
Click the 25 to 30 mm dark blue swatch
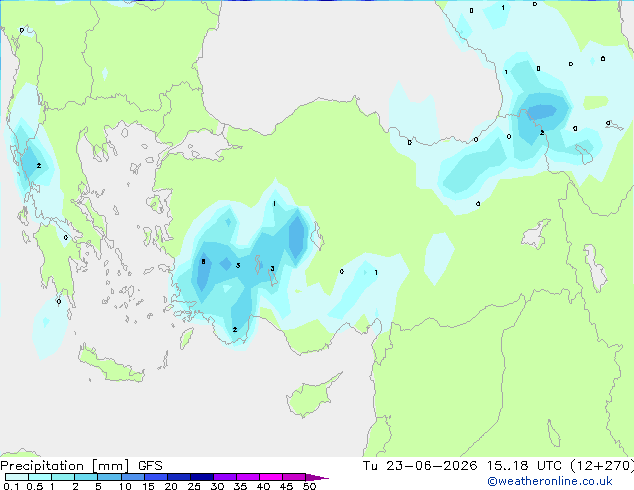coord(202,477)
